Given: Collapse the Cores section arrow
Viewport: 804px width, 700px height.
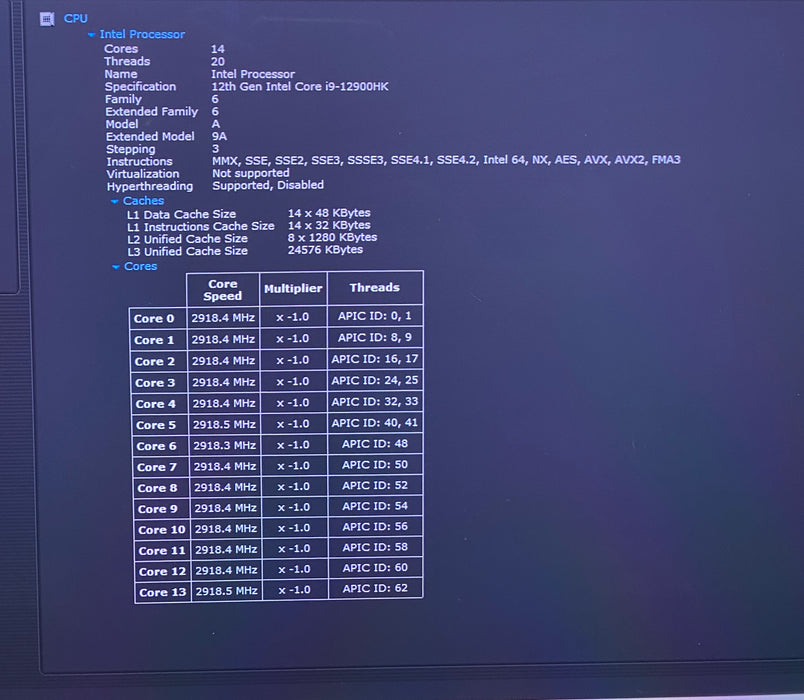Looking at the screenshot, I should [x=116, y=267].
